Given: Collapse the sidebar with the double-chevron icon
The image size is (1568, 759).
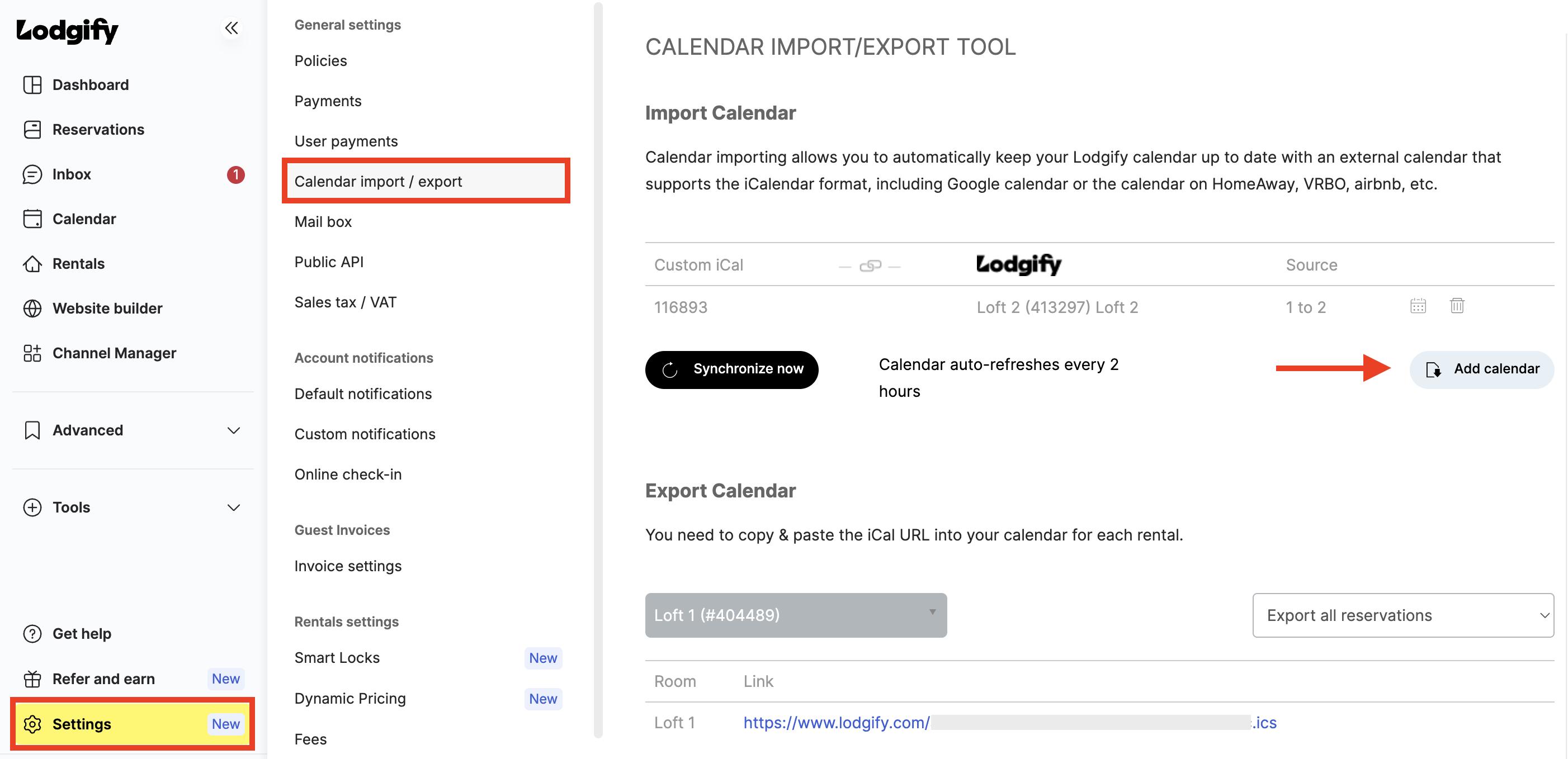Looking at the screenshot, I should (232, 28).
